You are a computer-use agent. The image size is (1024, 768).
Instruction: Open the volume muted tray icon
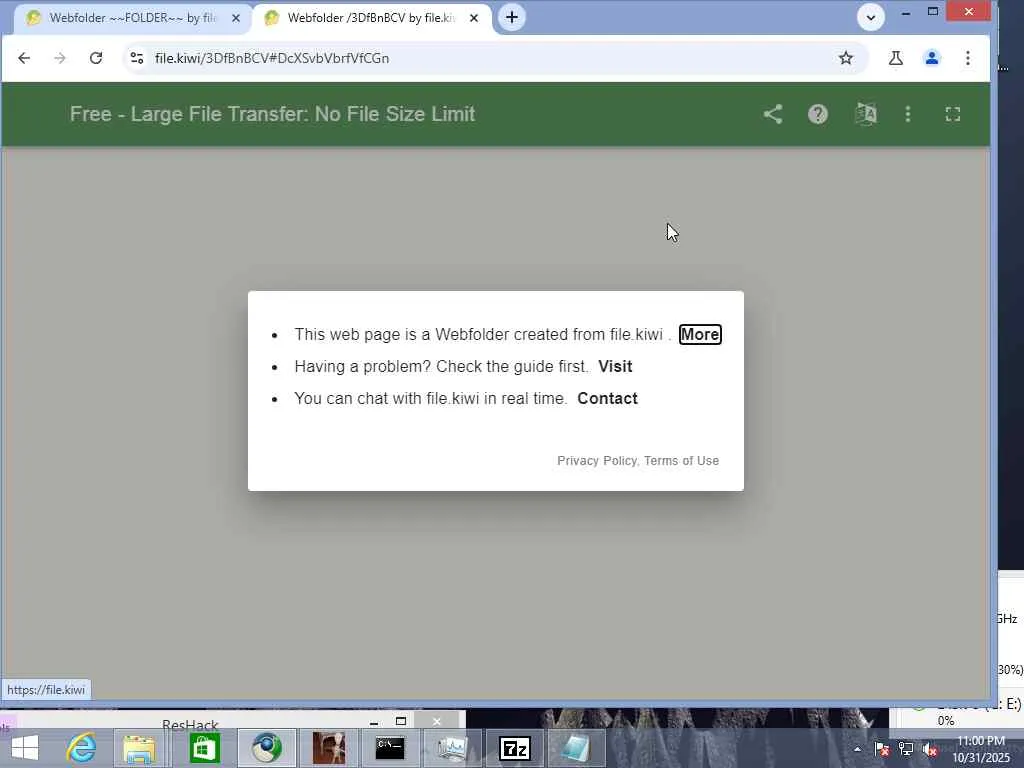pyautogui.click(x=929, y=750)
